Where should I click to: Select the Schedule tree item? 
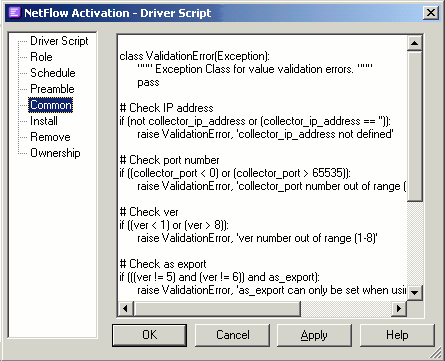[53, 73]
